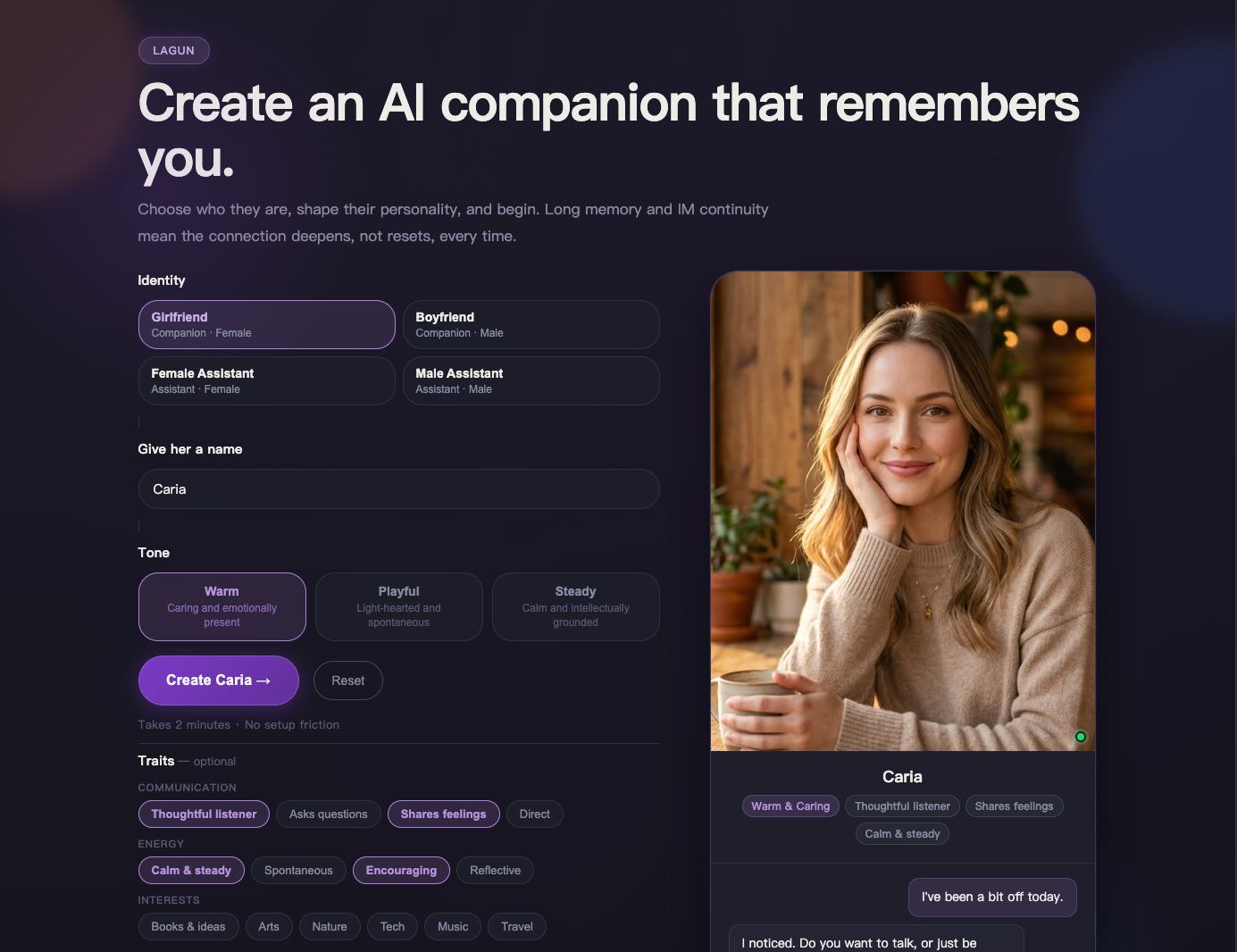Select the Books & ideas interest
This screenshot has height=952, width=1237.
click(188, 926)
